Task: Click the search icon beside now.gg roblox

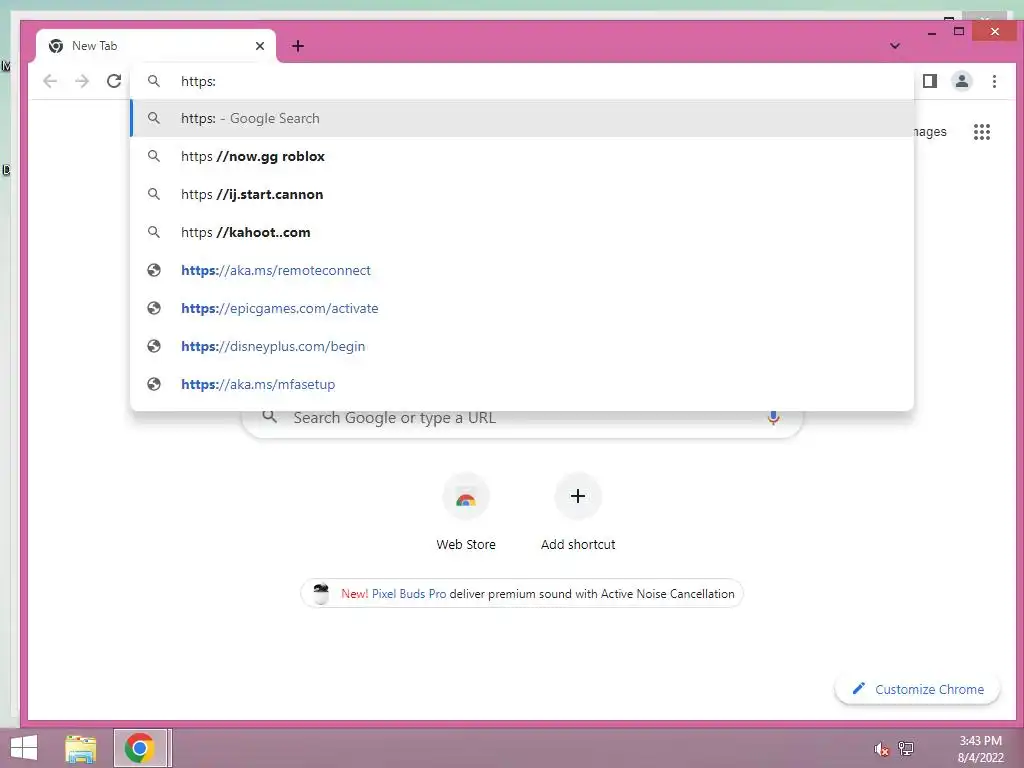Action: (x=153, y=156)
